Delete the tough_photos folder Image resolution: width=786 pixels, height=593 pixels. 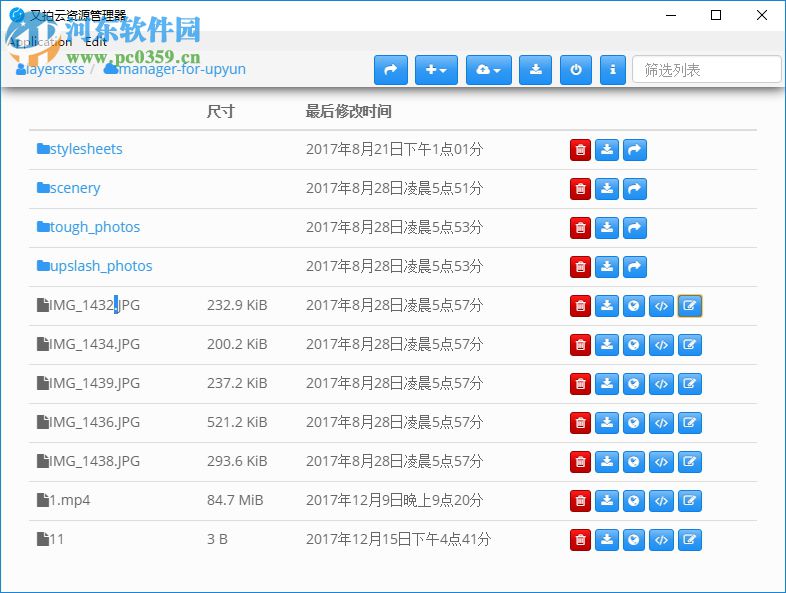580,228
